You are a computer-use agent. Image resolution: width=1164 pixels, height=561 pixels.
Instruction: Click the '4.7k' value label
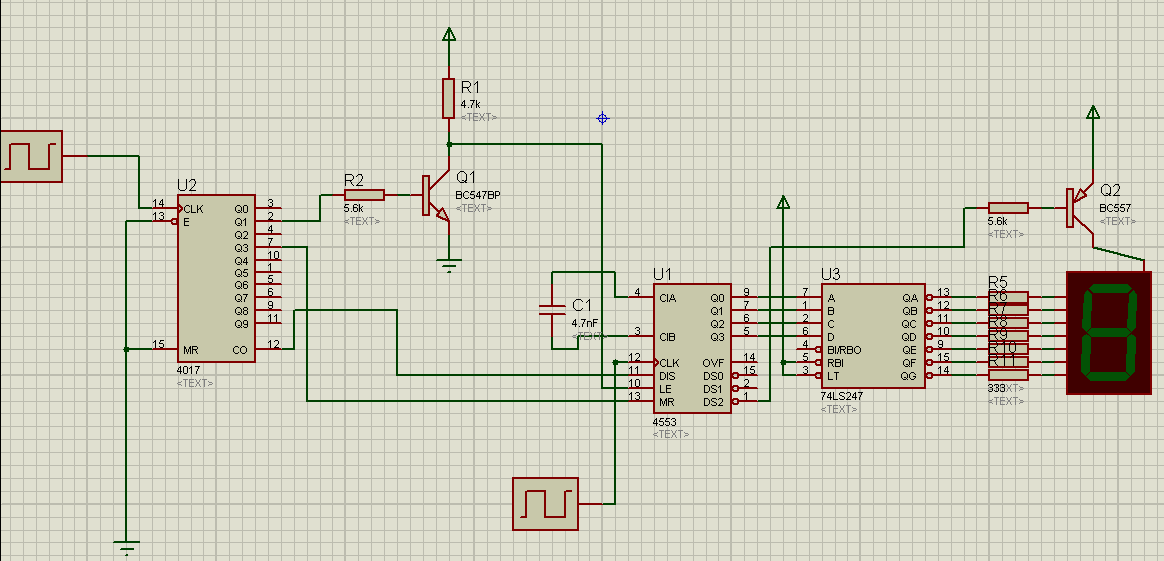[x=471, y=105]
